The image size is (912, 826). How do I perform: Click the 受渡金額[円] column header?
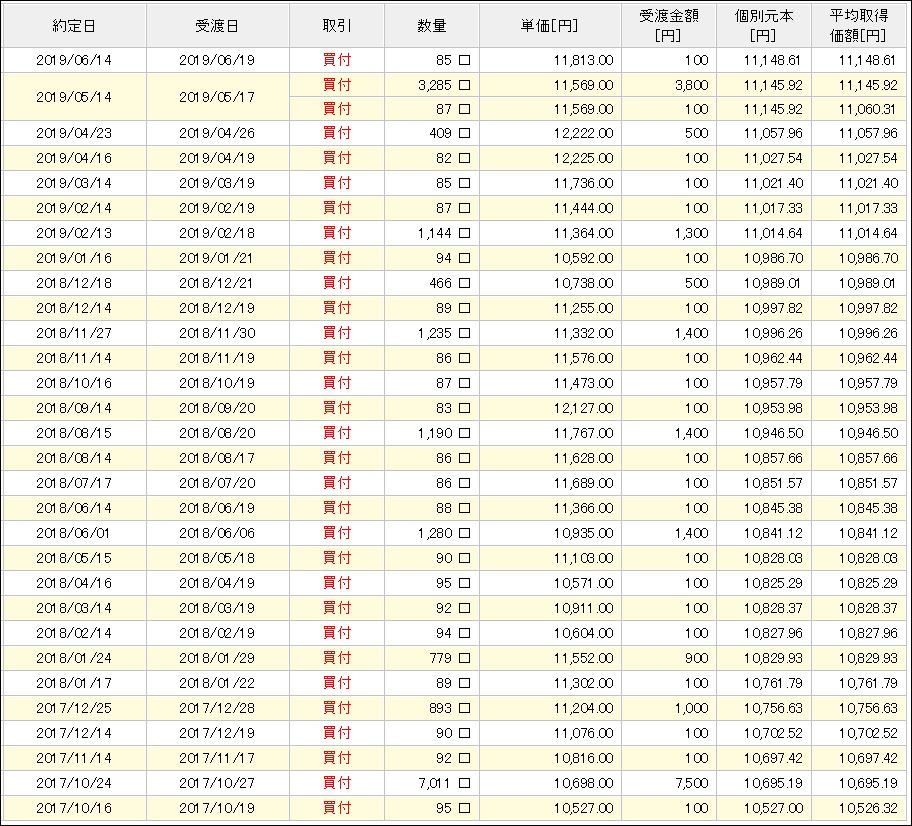(669, 26)
